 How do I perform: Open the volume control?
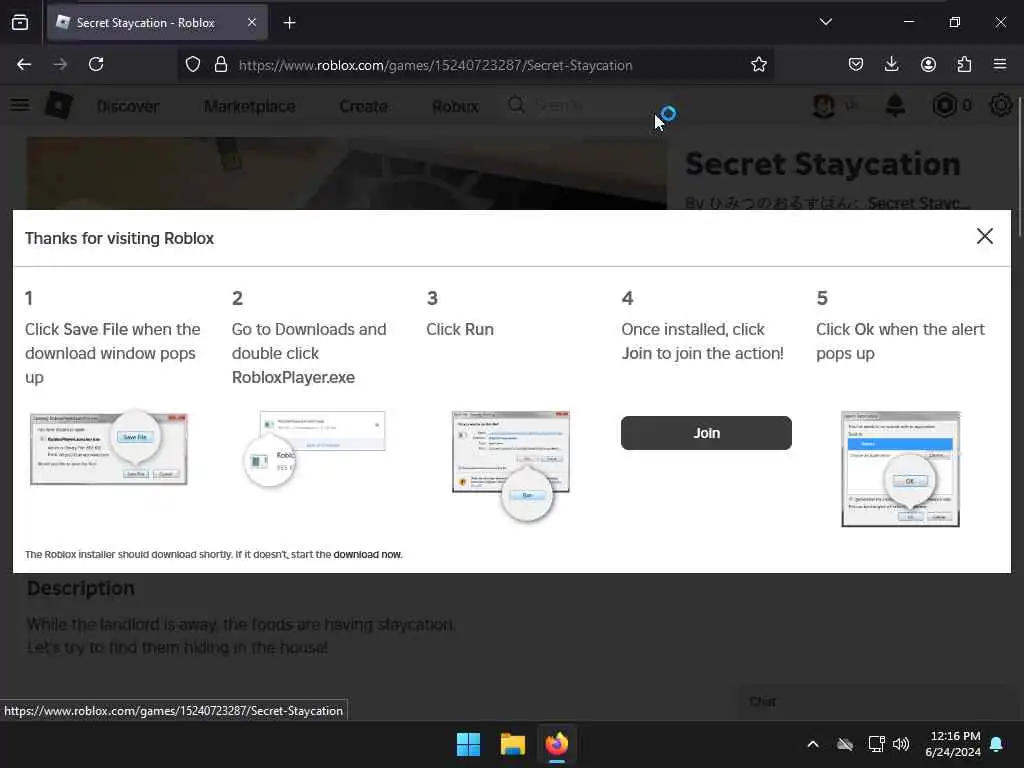(x=901, y=744)
